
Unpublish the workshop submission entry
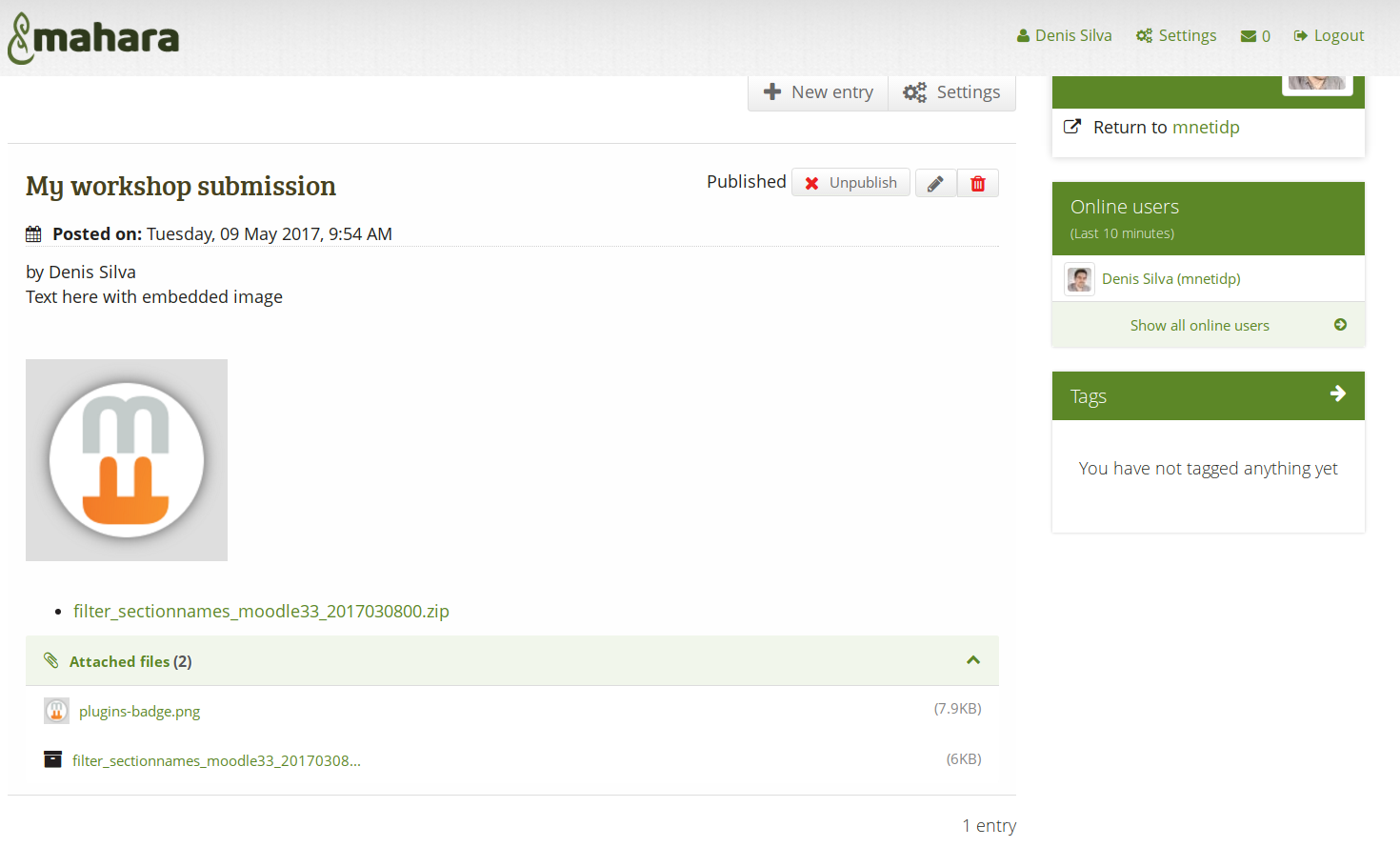850,183
